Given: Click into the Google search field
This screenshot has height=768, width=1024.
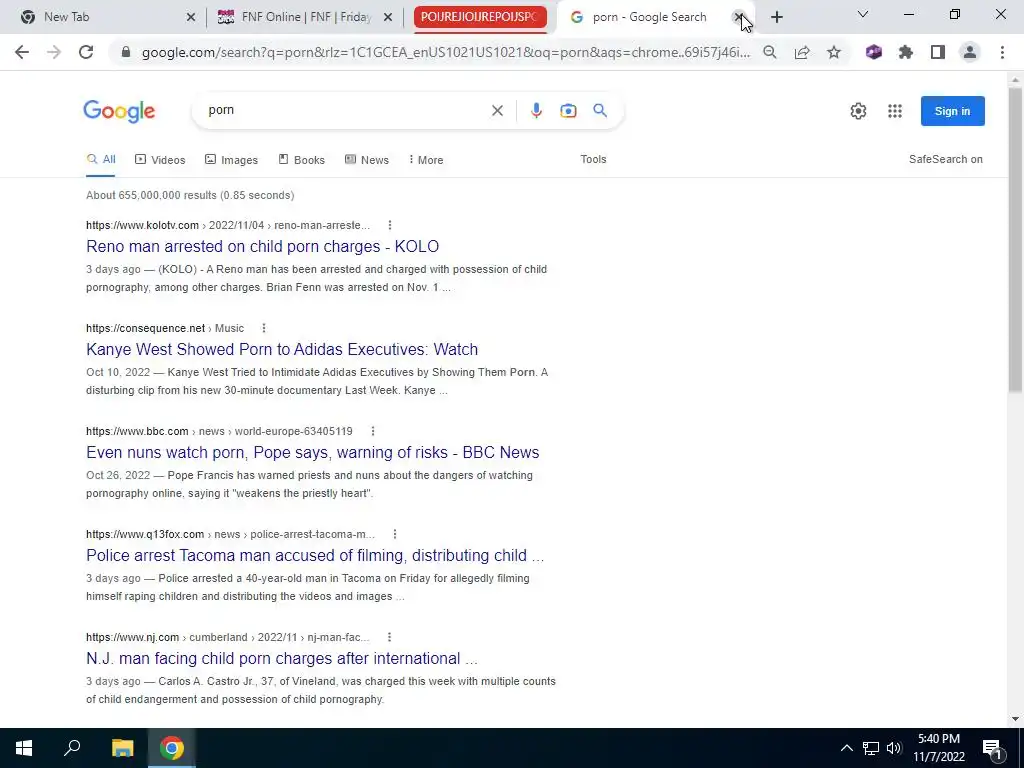Looking at the screenshot, I should (346, 110).
